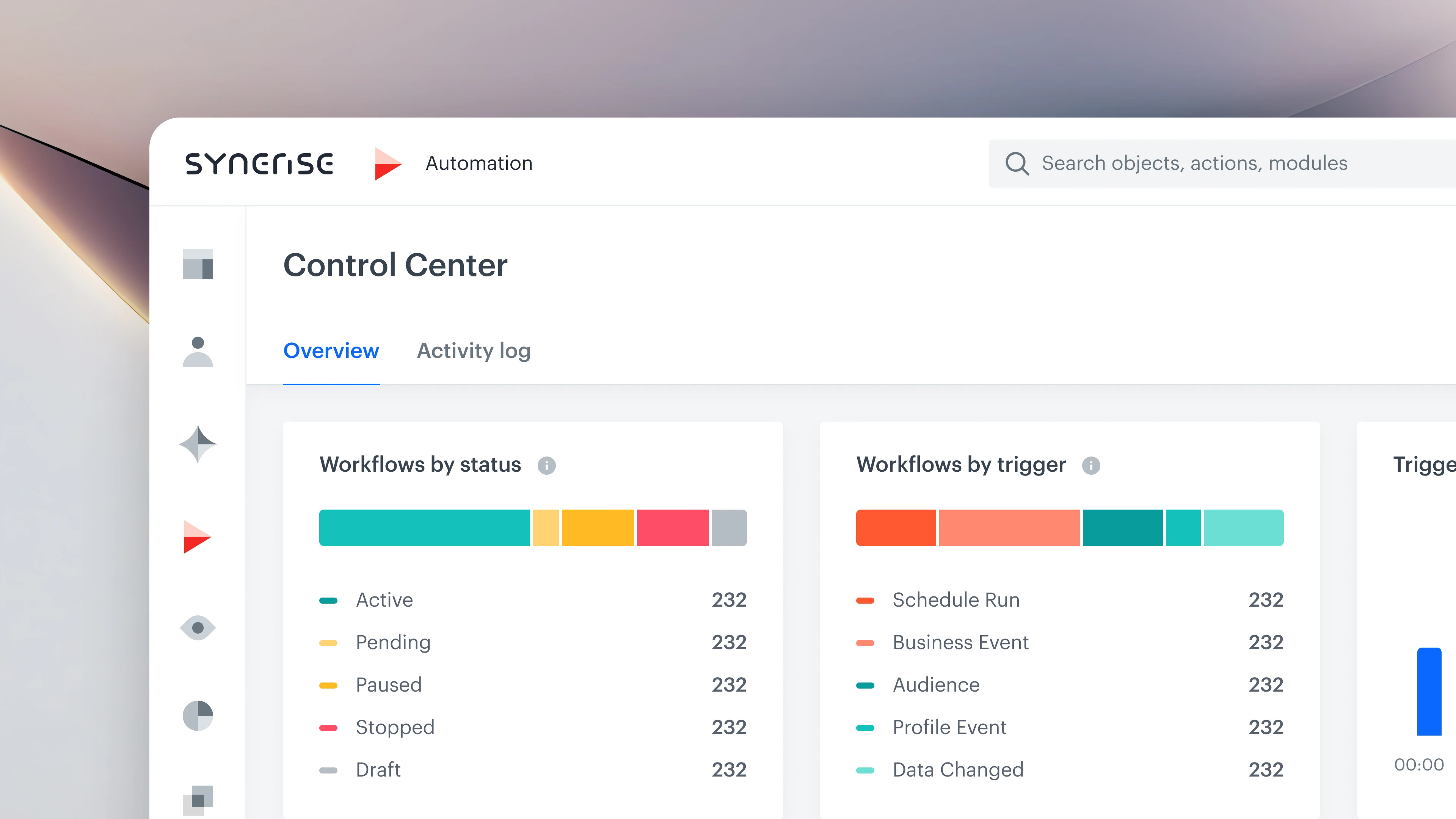Select the Draft legend row
Image resolution: width=1456 pixels, height=819 pixels.
tap(533, 770)
